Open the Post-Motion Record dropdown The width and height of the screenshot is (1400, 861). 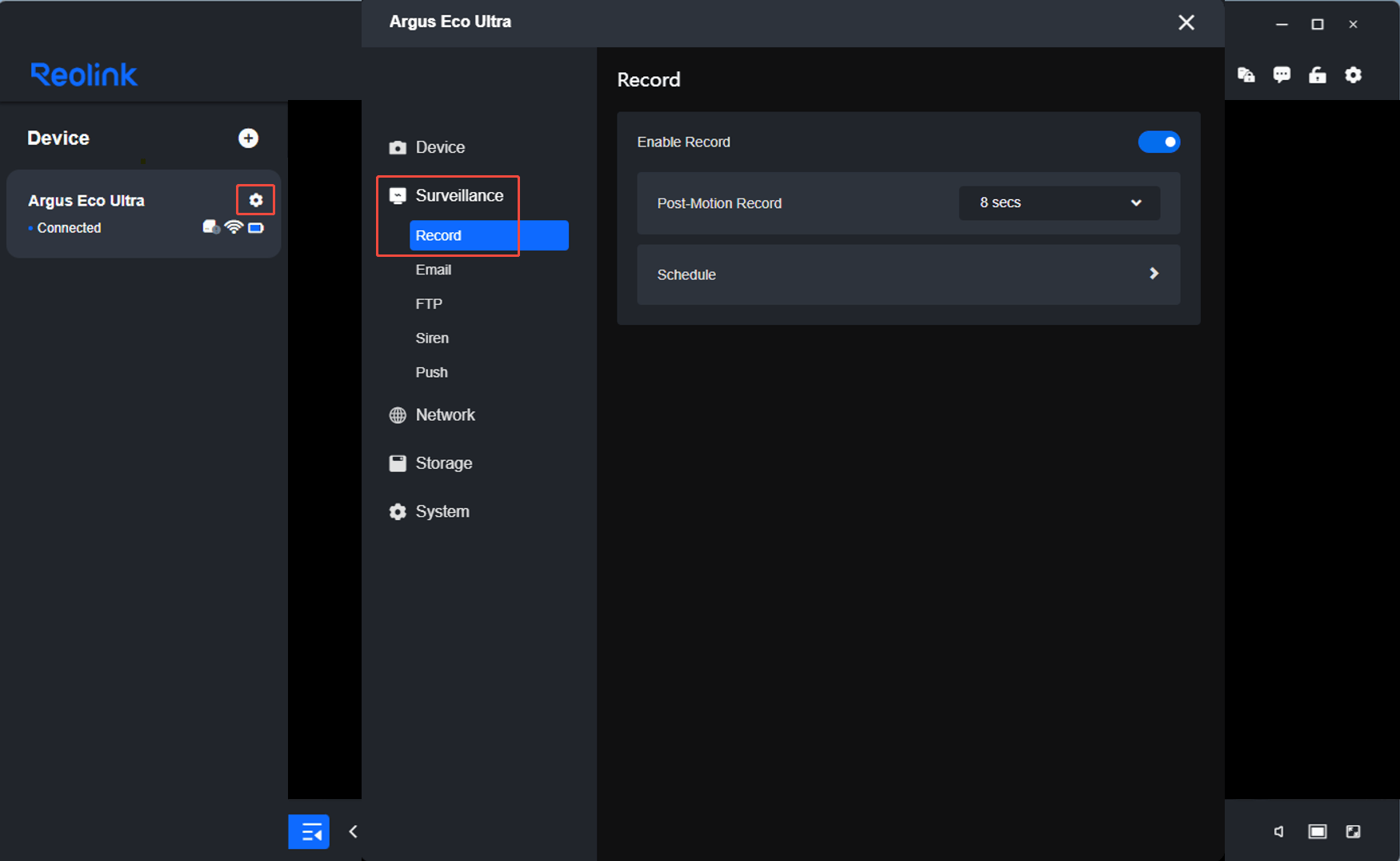pos(1059,203)
